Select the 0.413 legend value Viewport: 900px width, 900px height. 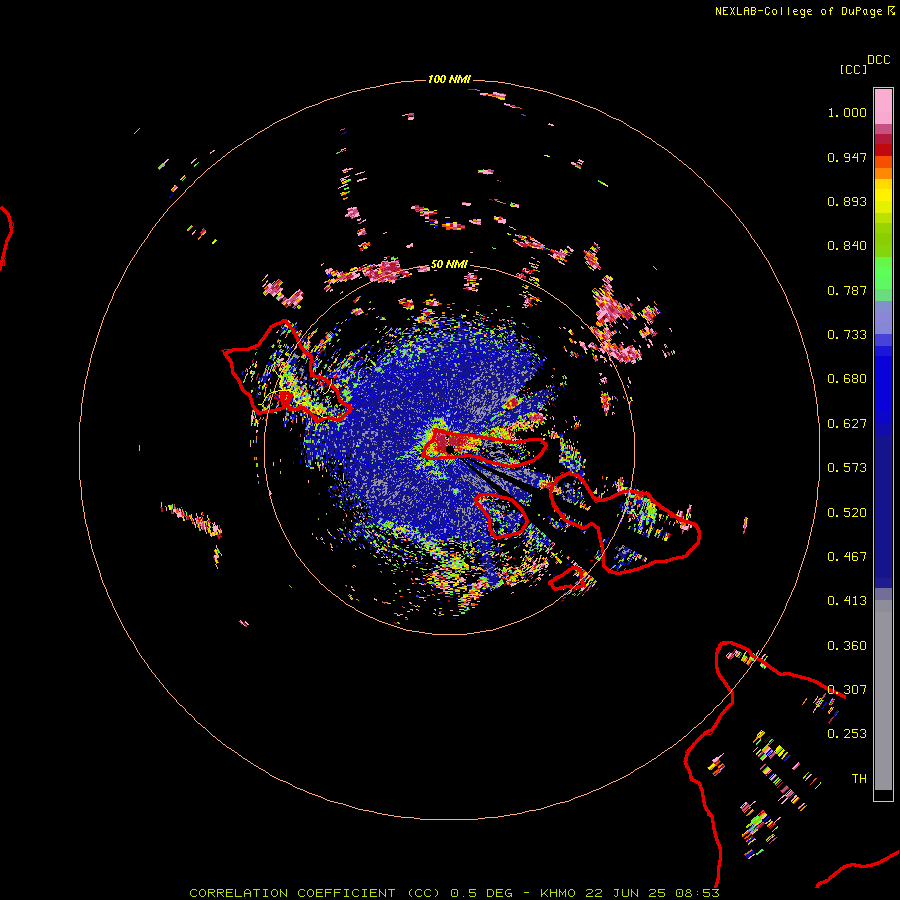(x=847, y=601)
